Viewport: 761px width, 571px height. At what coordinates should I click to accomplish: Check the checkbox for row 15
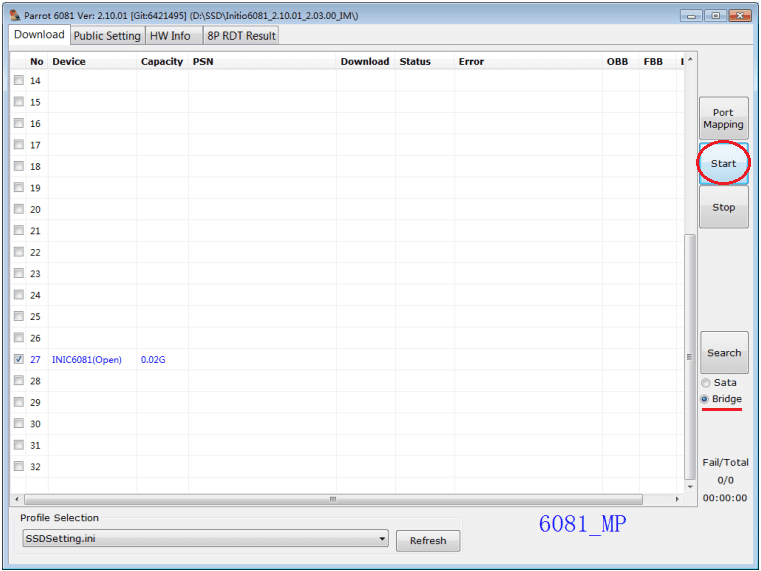coord(18,101)
